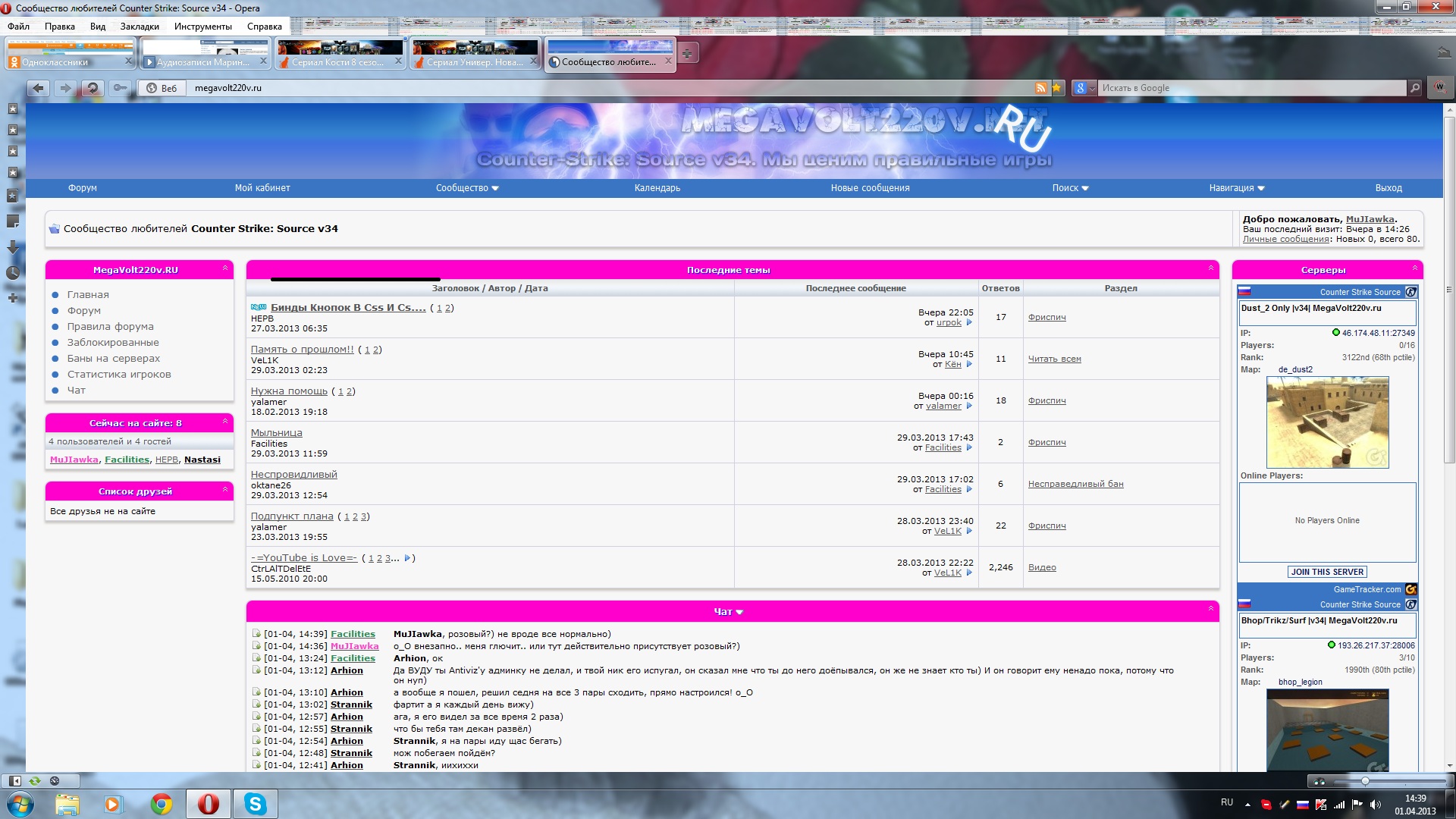Collapse the Сейчас на сайте block
Screen dimensions: 1456x819
[225, 421]
